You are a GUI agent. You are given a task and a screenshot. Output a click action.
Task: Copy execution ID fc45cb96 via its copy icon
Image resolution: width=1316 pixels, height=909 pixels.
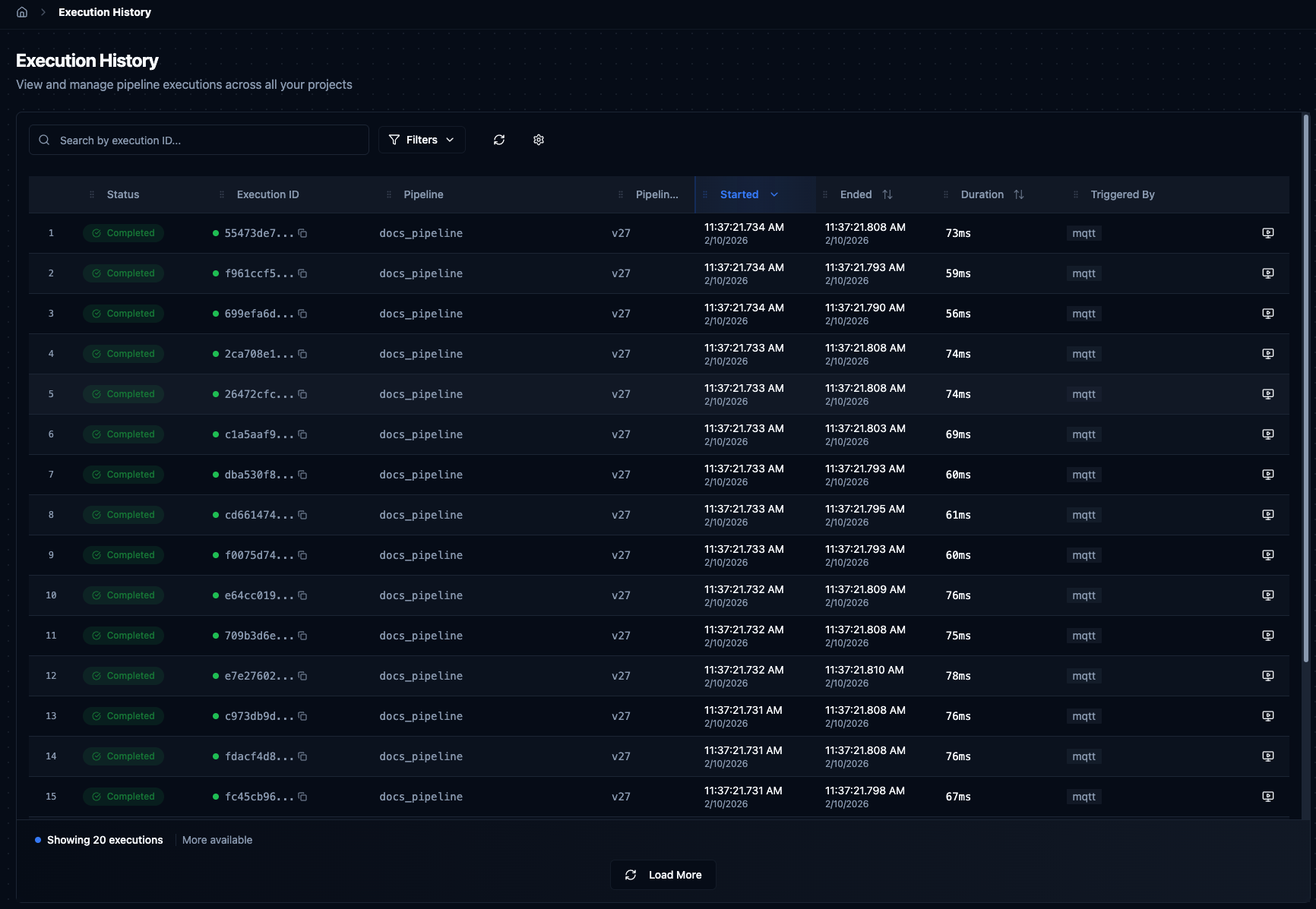pyautogui.click(x=302, y=797)
